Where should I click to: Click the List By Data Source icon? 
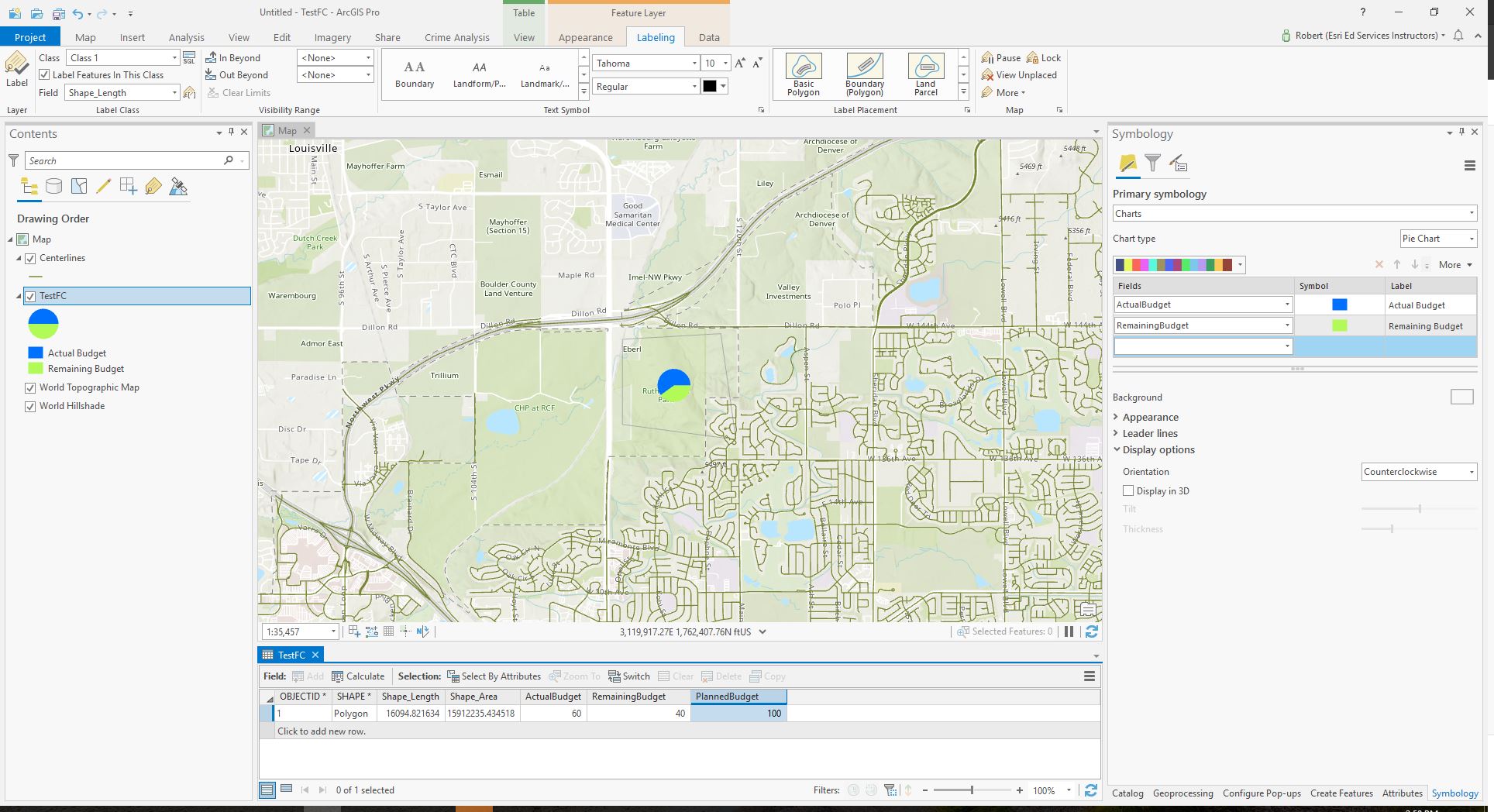coord(53,186)
